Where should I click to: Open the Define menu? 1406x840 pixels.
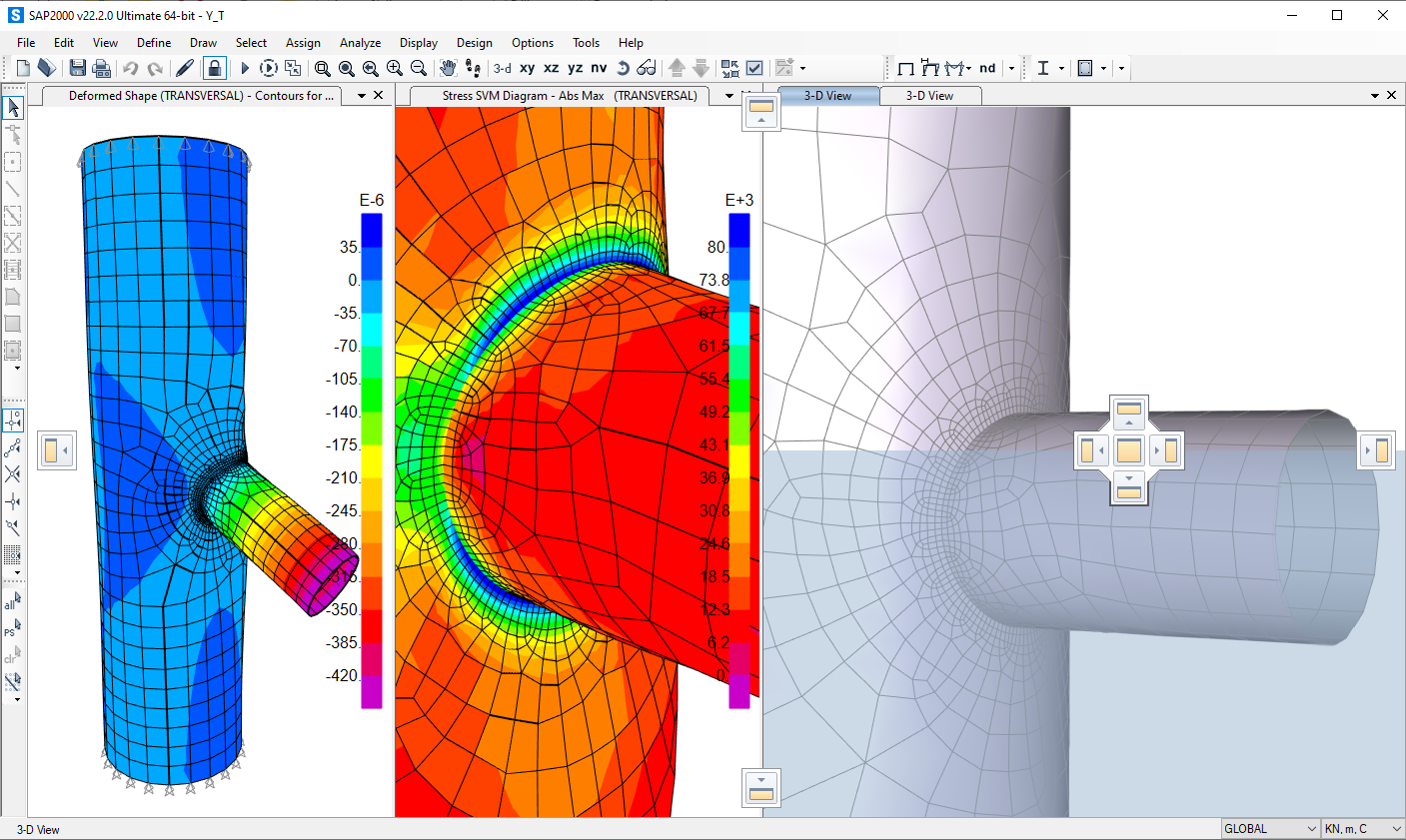coord(153,42)
